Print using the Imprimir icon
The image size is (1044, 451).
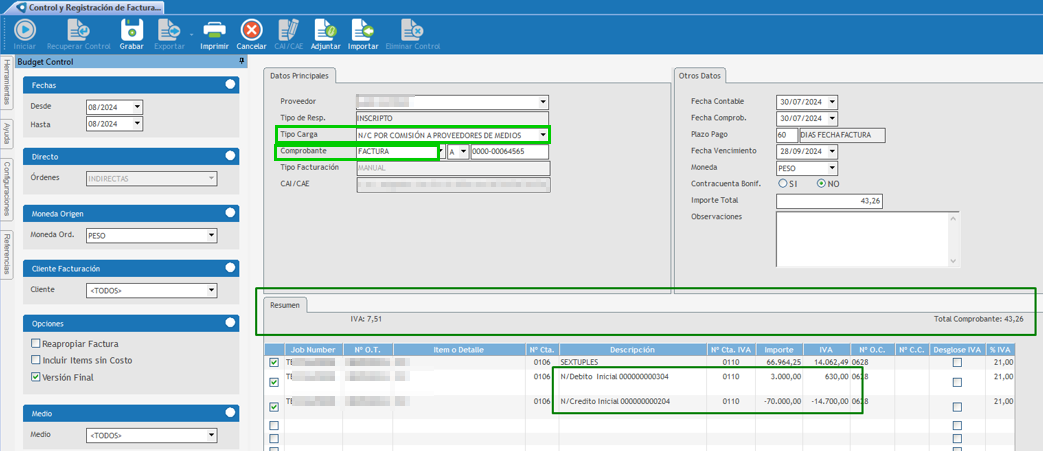point(214,30)
